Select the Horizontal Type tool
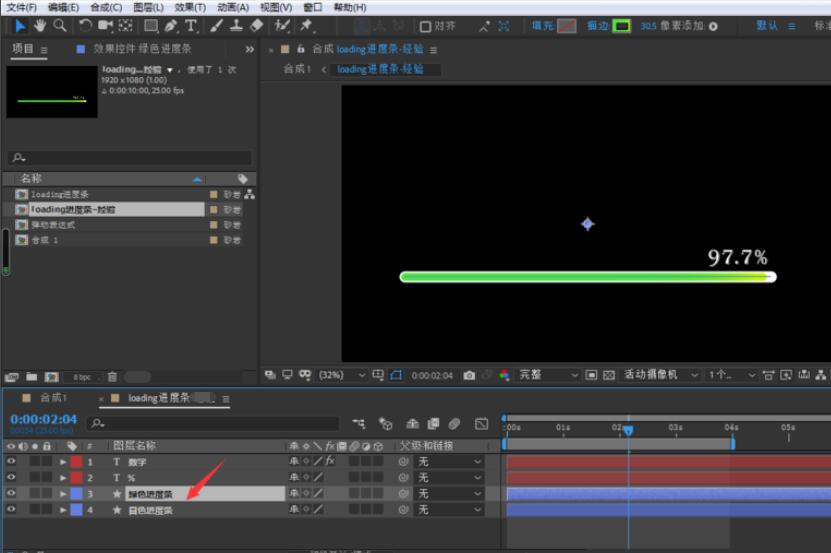The image size is (831, 553). (x=191, y=25)
